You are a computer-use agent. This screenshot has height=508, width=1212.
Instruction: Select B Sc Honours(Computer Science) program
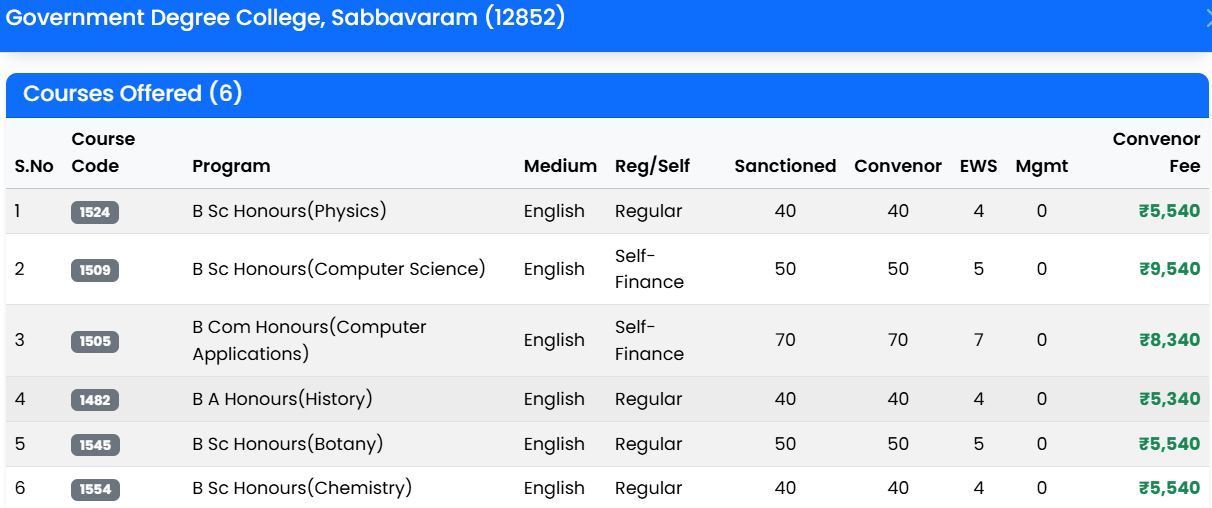pyautogui.click(x=339, y=269)
